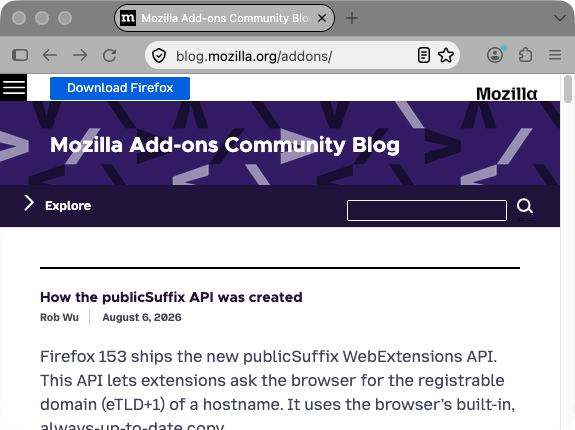The width and height of the screenshot is (575, 430).
Task: Open the tracking protection shield panel
Action: click(x=159, y=56)
